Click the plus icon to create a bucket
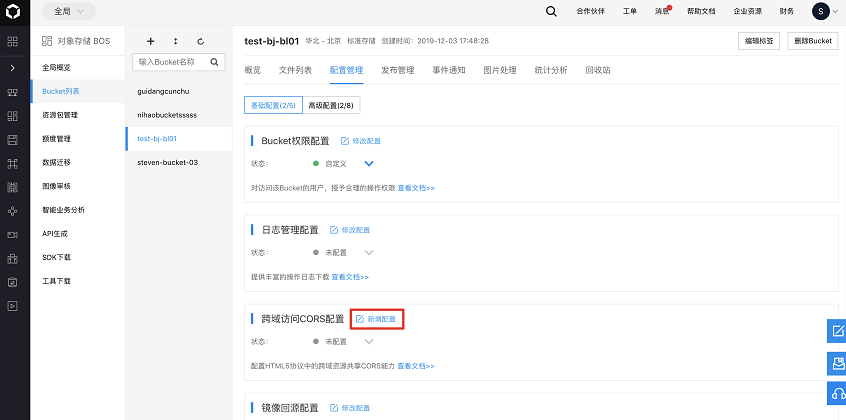 pyautogui.click(x=151, y=41)
